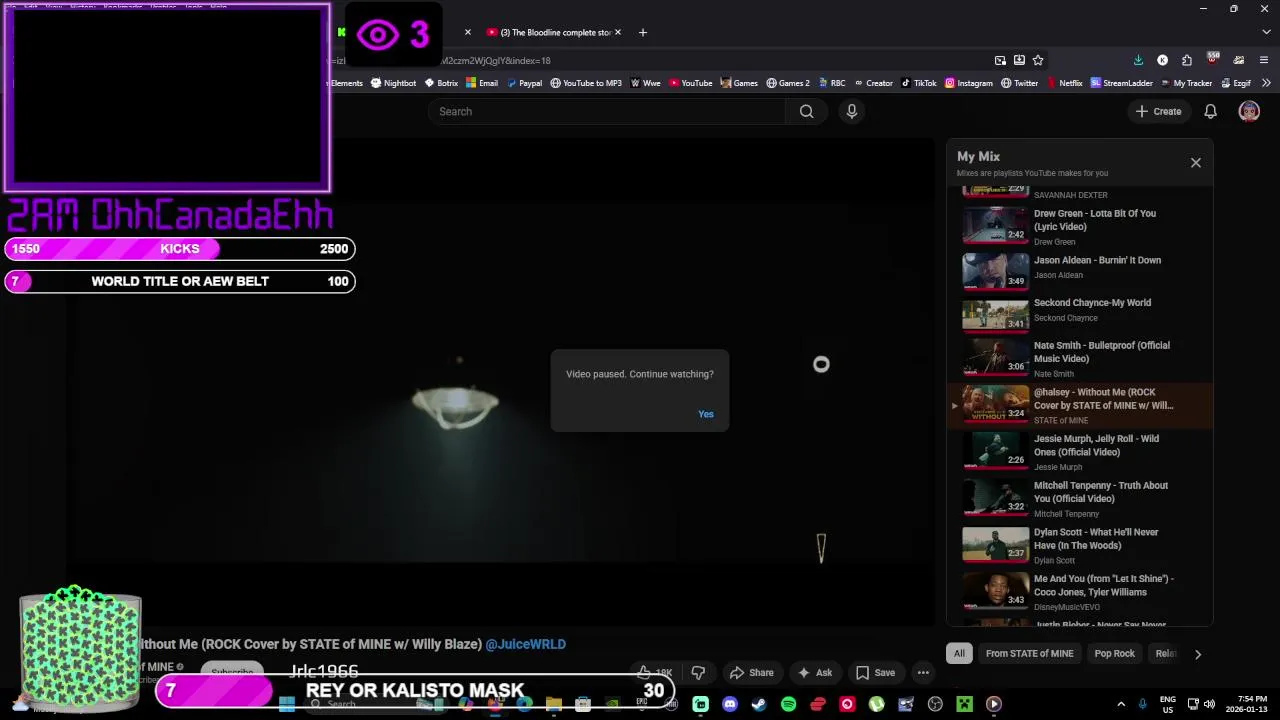The height and width of the screenshot is (720, 1280).
Task: Open Botrix bookmark
Action: pos(441,83)
